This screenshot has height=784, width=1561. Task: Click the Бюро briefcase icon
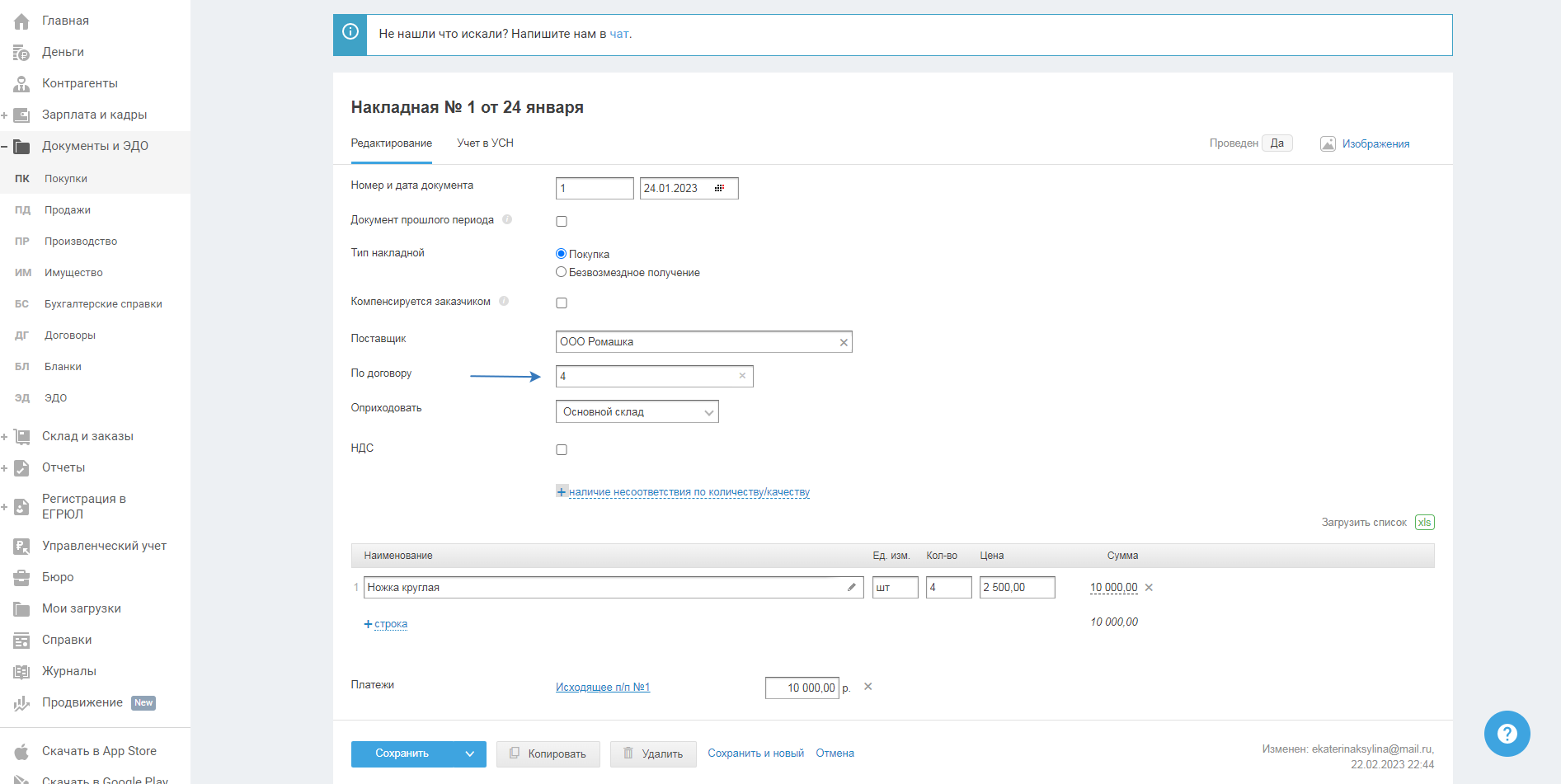point(21,577)
